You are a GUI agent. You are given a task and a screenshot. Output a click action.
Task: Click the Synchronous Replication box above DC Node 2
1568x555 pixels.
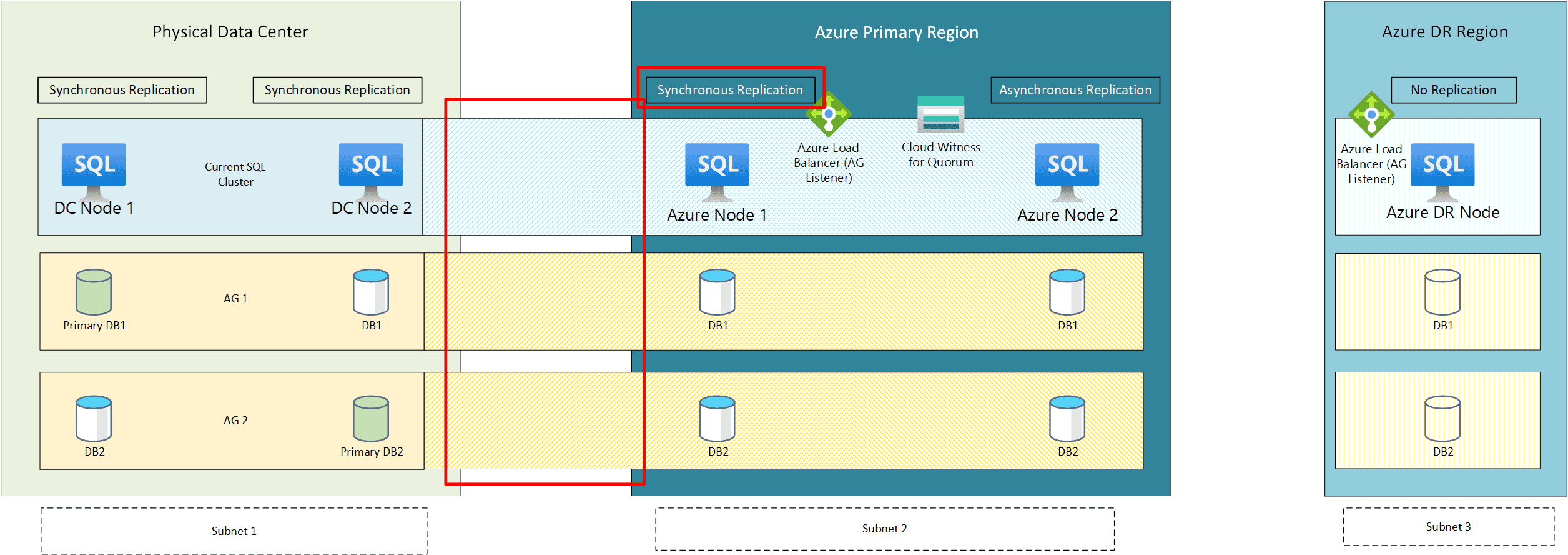(x=337, y=90)
